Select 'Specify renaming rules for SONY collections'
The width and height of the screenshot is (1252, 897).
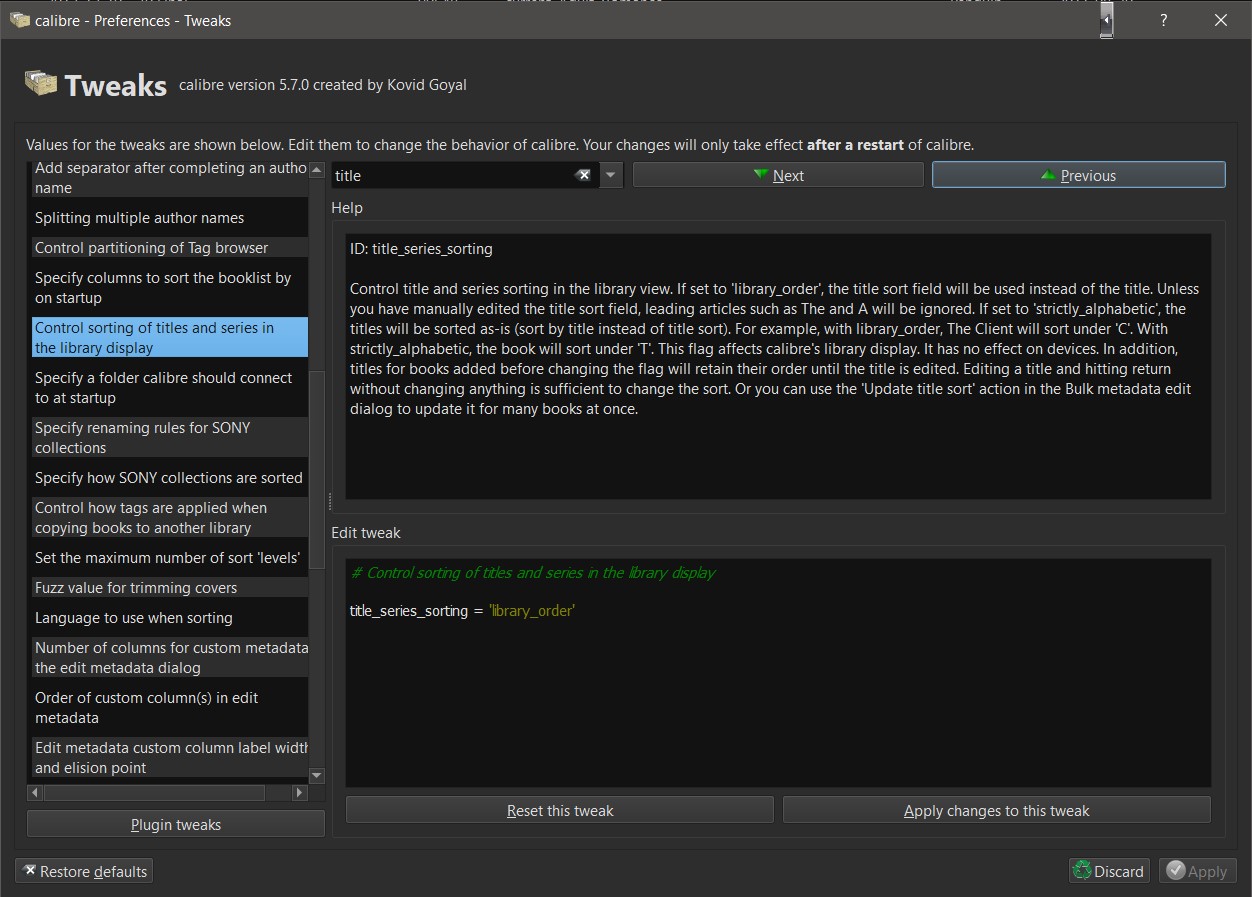coord(170,438)
